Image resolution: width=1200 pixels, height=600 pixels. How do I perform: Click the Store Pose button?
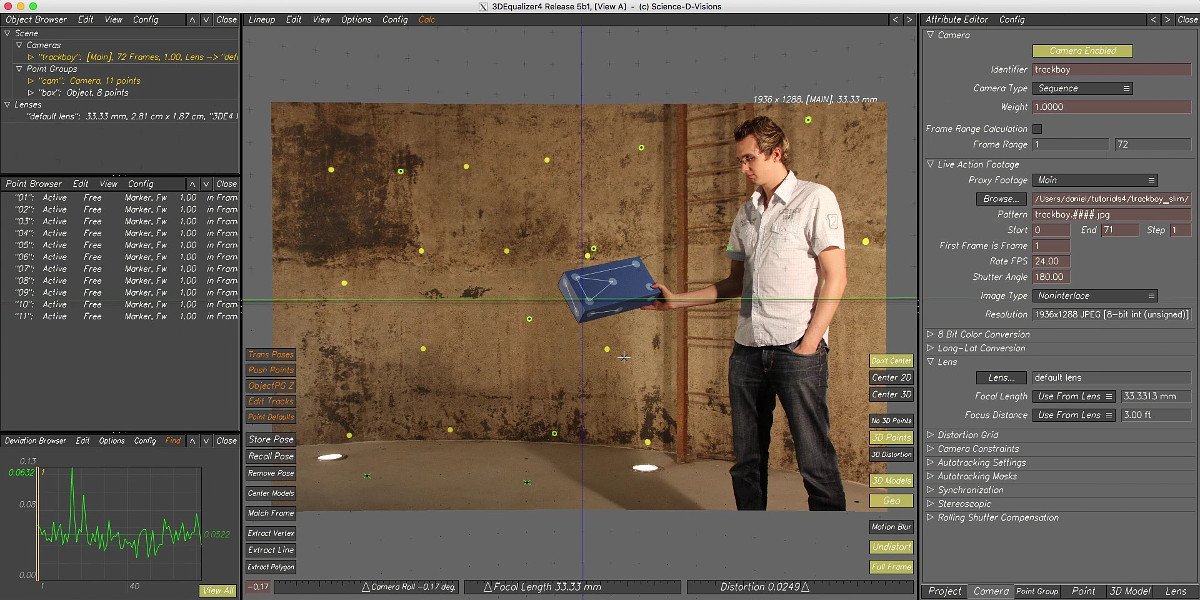pyautogui.click(x=271, y=439)
